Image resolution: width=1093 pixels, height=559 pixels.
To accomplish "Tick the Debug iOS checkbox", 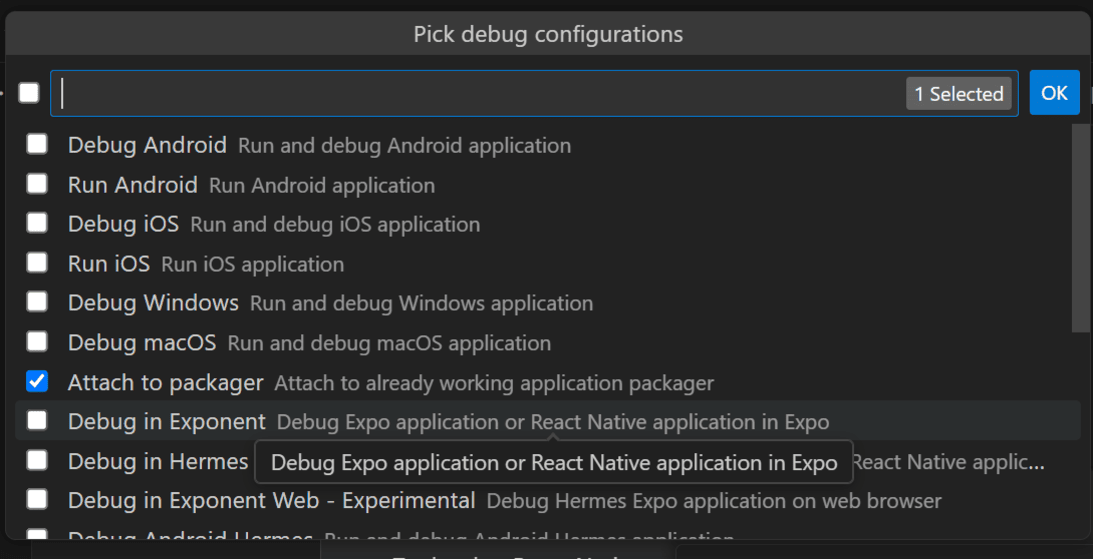I will coord(37,223).
